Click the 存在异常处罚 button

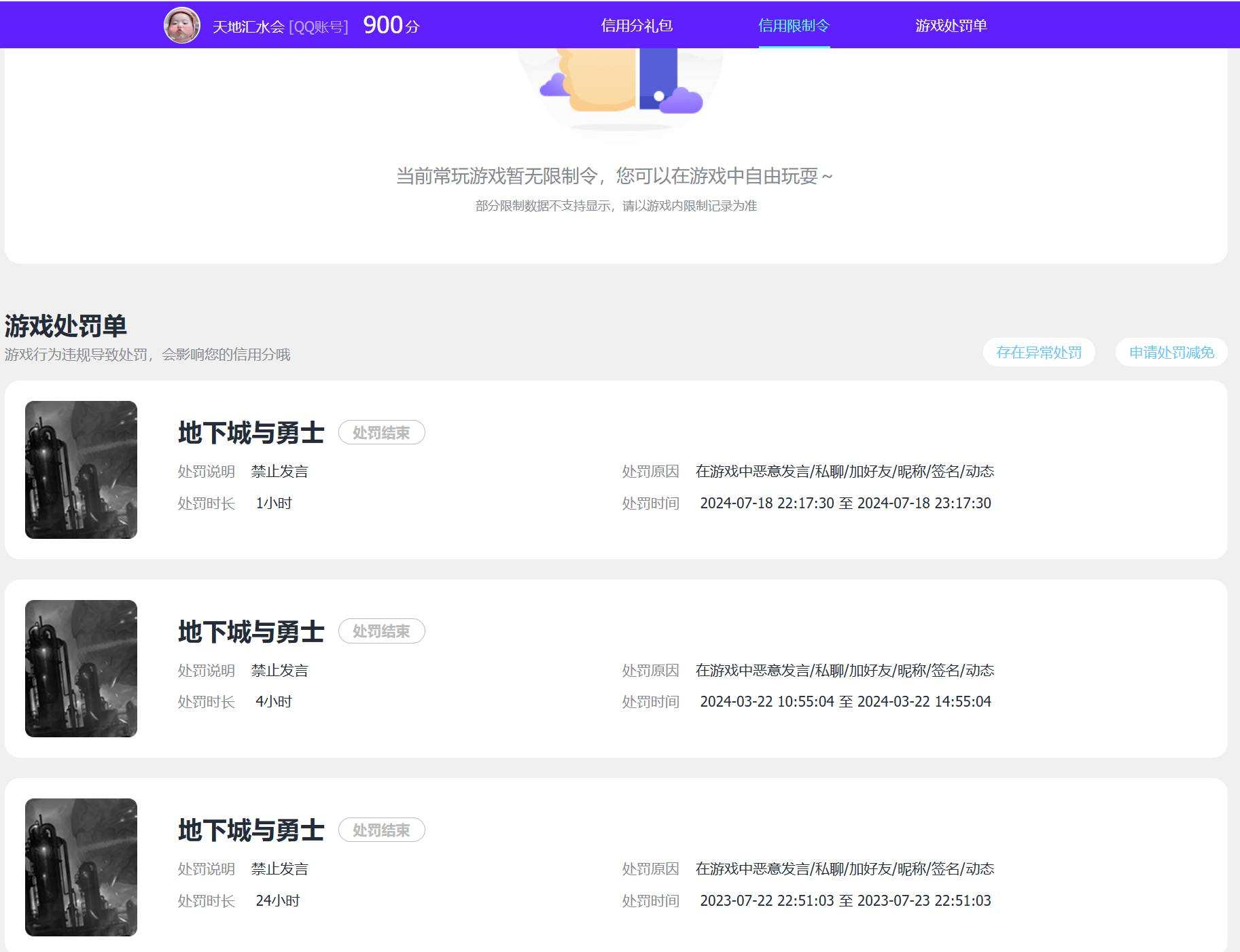(1039, 352)
